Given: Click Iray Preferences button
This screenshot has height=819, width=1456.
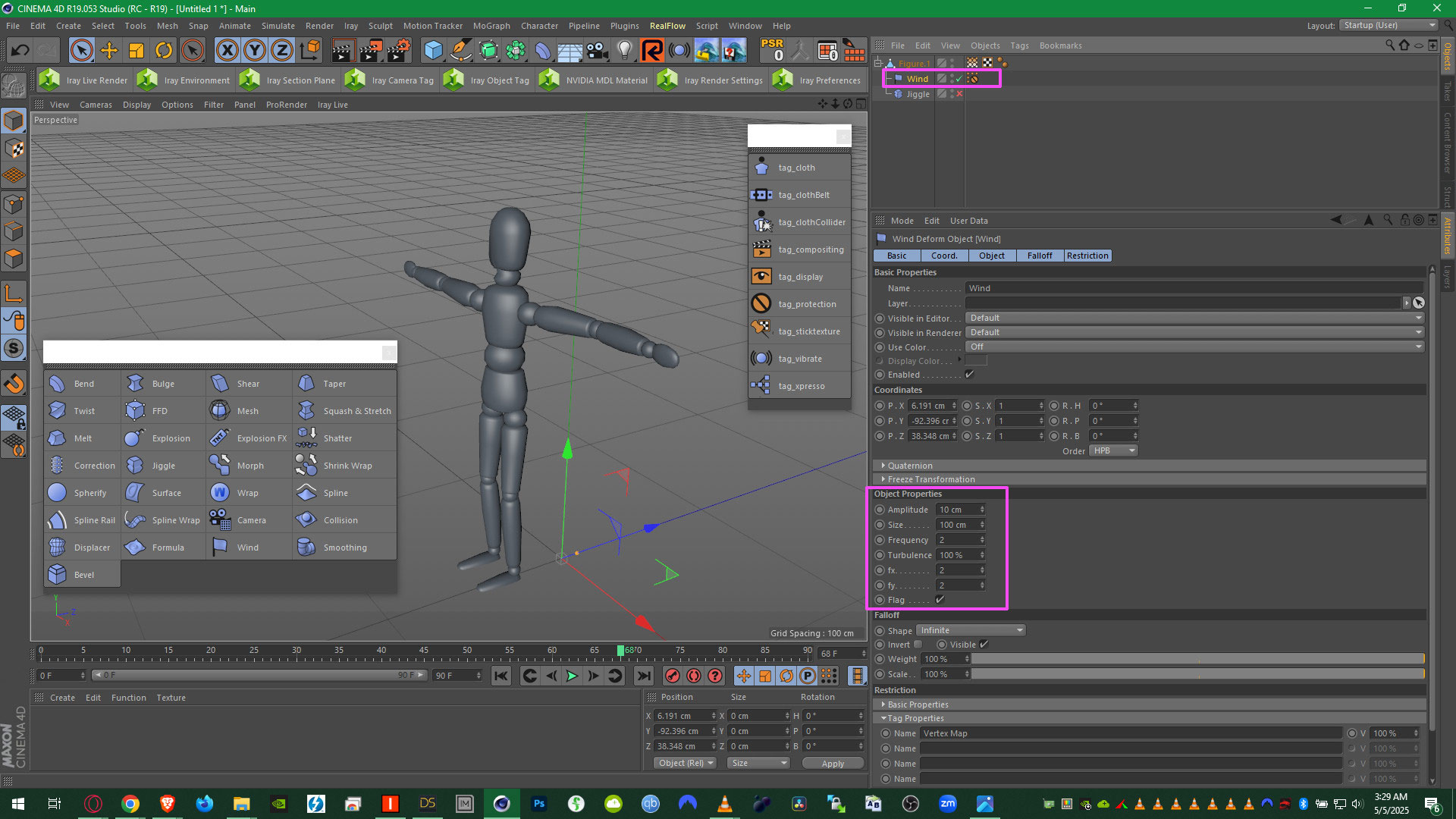Looking at the screenshot, I should (817, 80).
